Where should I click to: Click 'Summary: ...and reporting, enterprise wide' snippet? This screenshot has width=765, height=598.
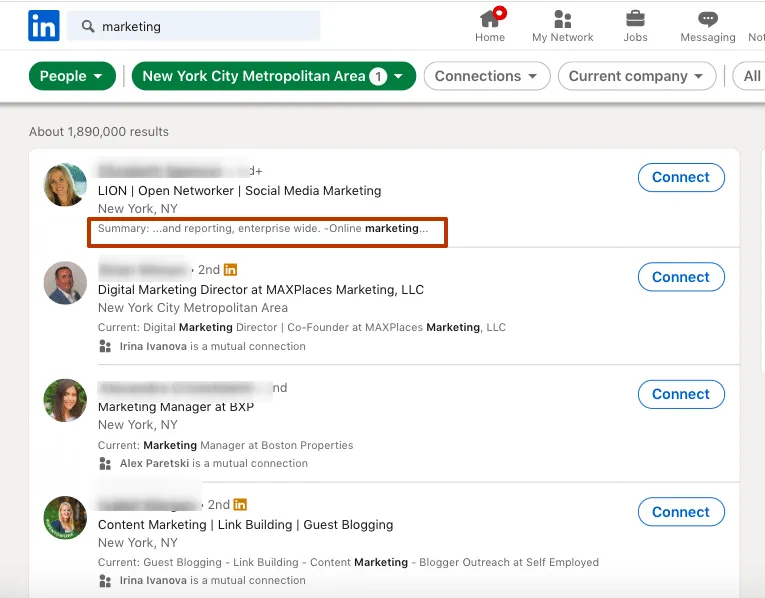coord(263,228)
